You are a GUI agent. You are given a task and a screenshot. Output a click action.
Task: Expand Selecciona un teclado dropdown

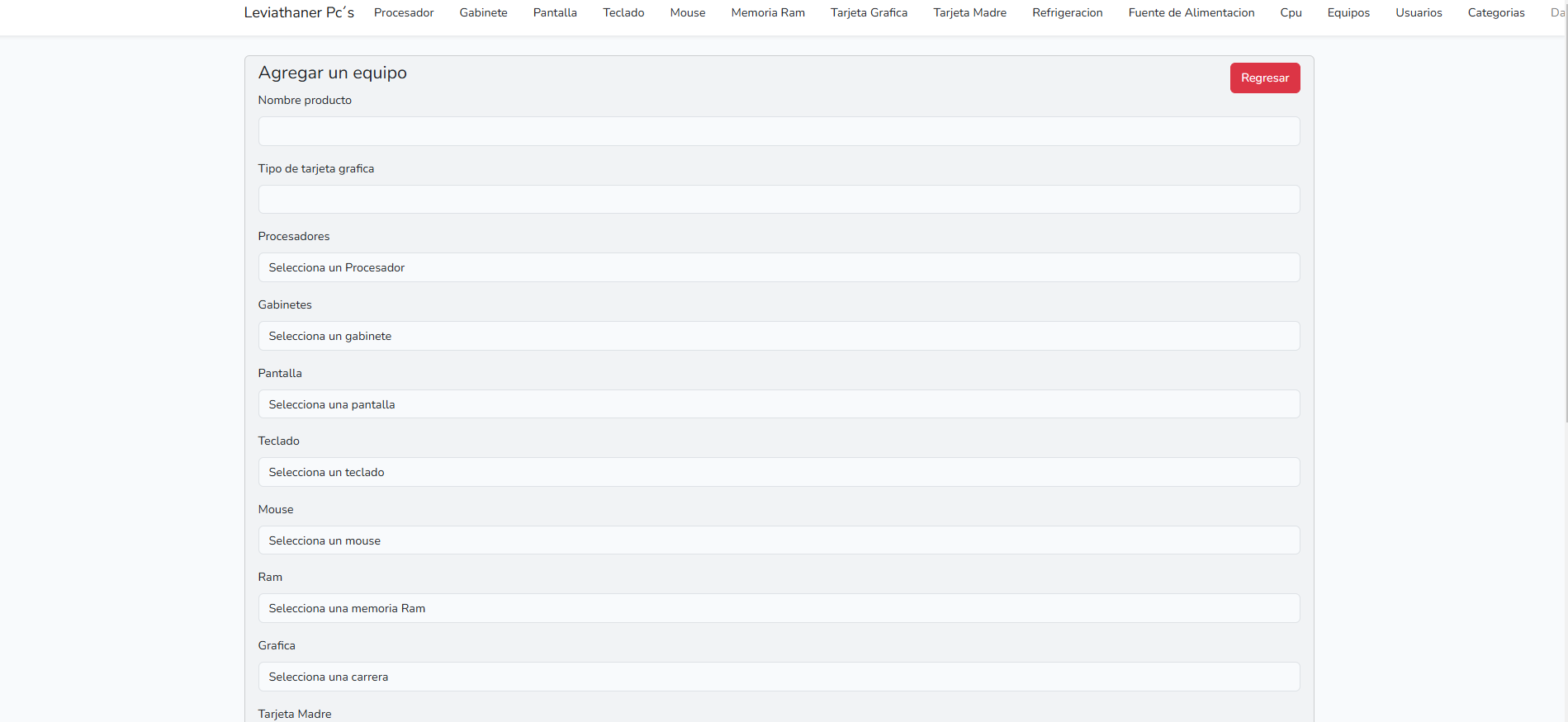coord(779,472)
